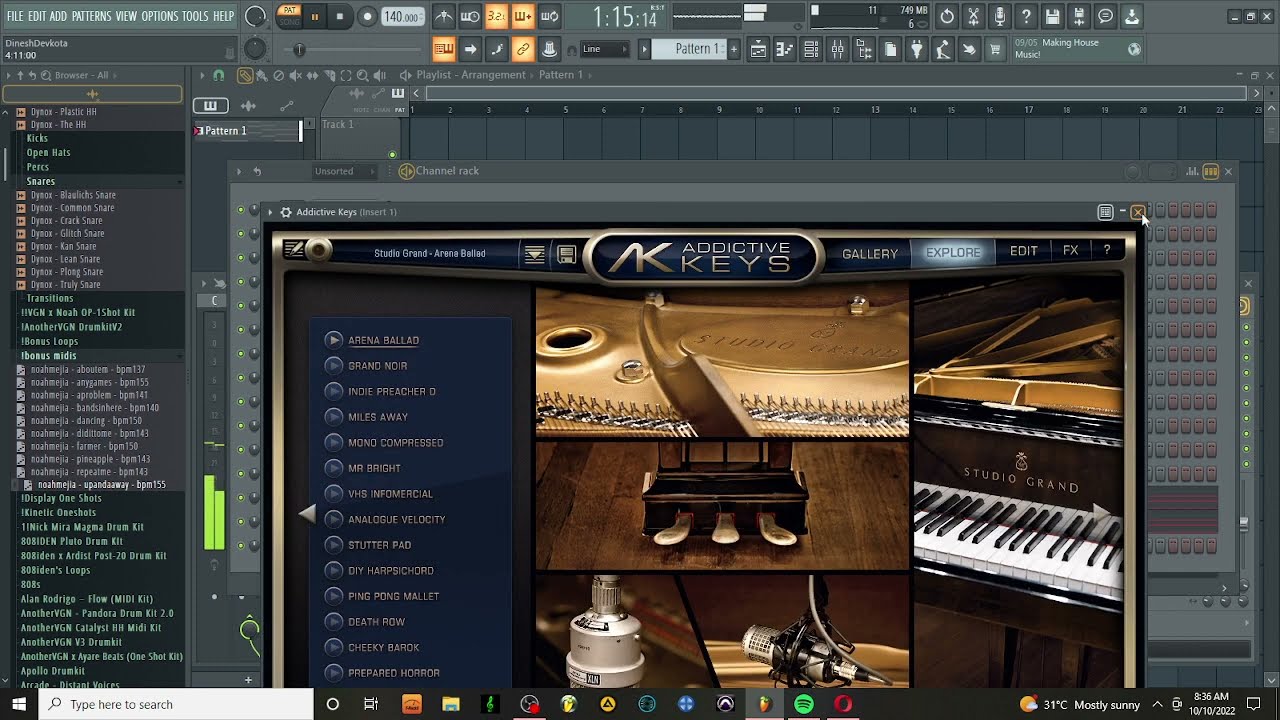1280x720 pixels.
Task: Toggle the PAT/SONG mode switch
Action: click(288, 16)
